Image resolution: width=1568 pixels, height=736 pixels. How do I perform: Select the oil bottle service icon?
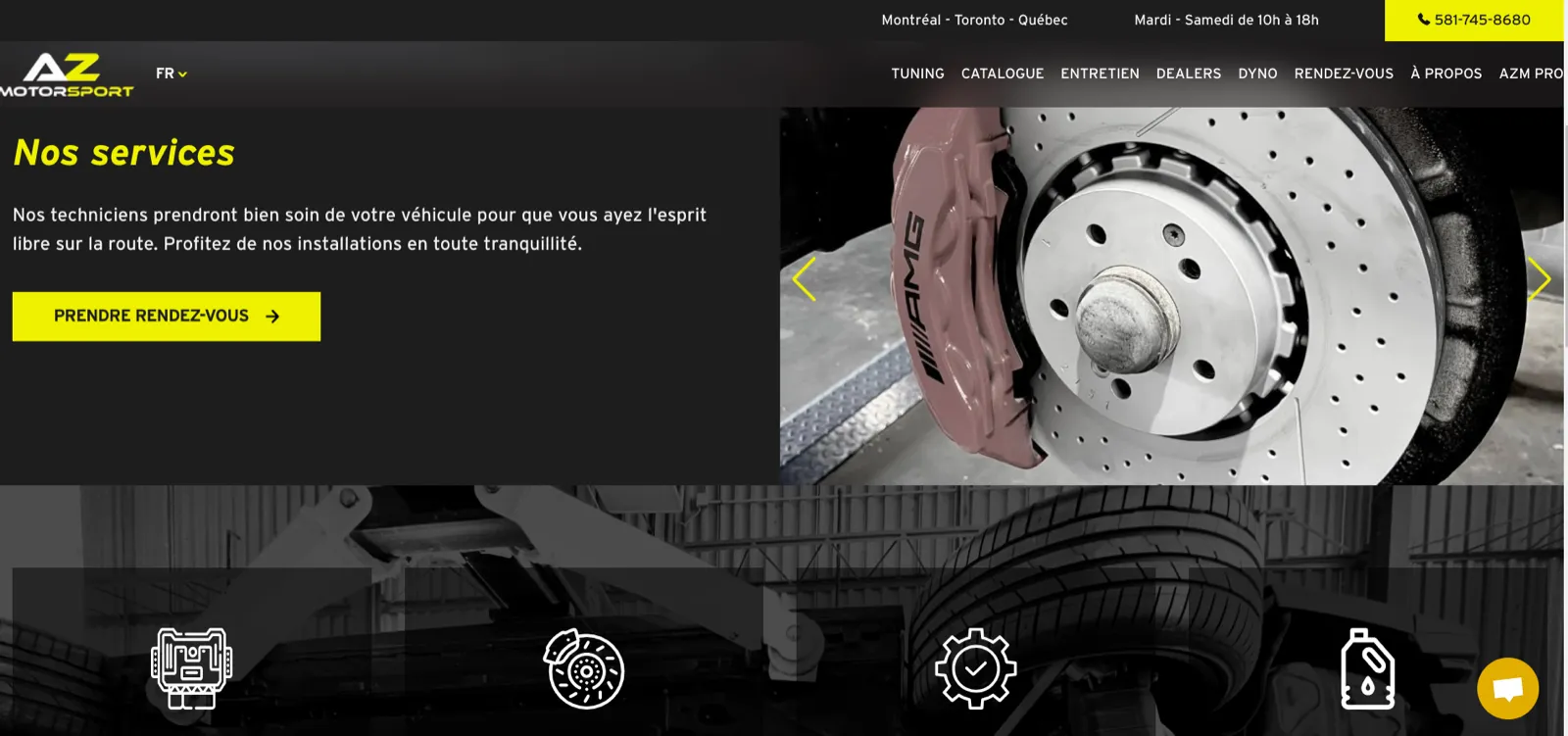pyautogui.click(x=1368, y=668)
